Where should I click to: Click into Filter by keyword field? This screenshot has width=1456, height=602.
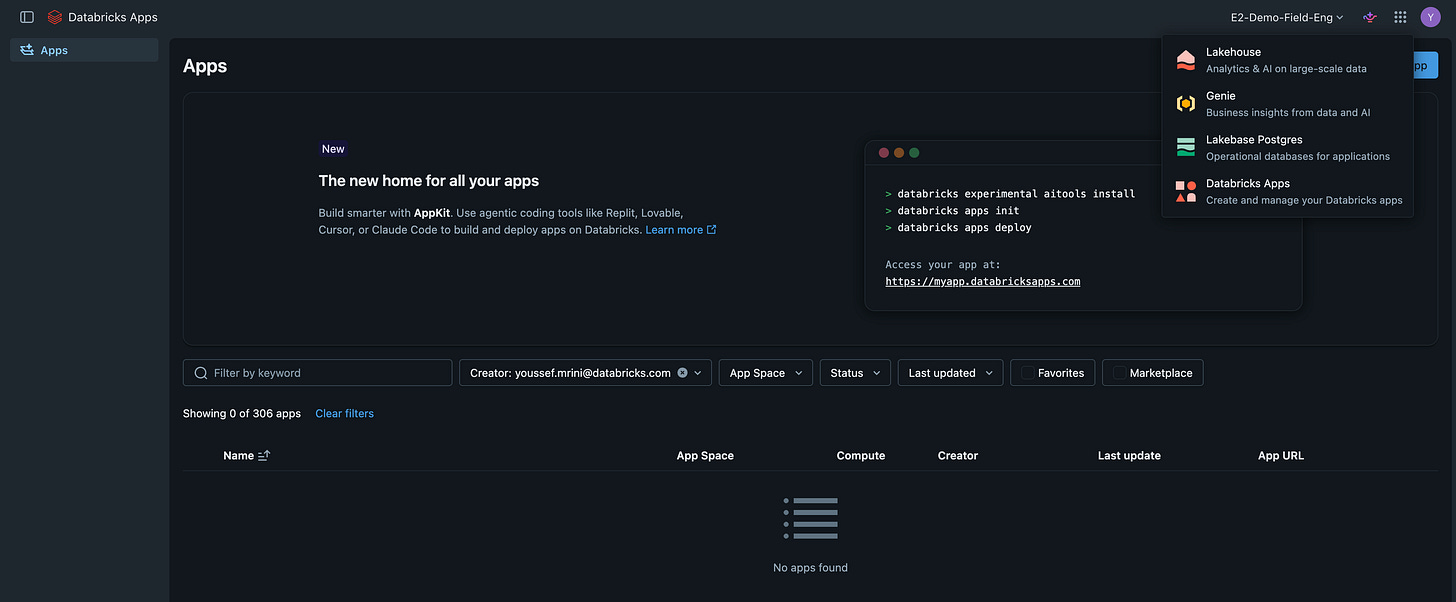coord(317,373)
